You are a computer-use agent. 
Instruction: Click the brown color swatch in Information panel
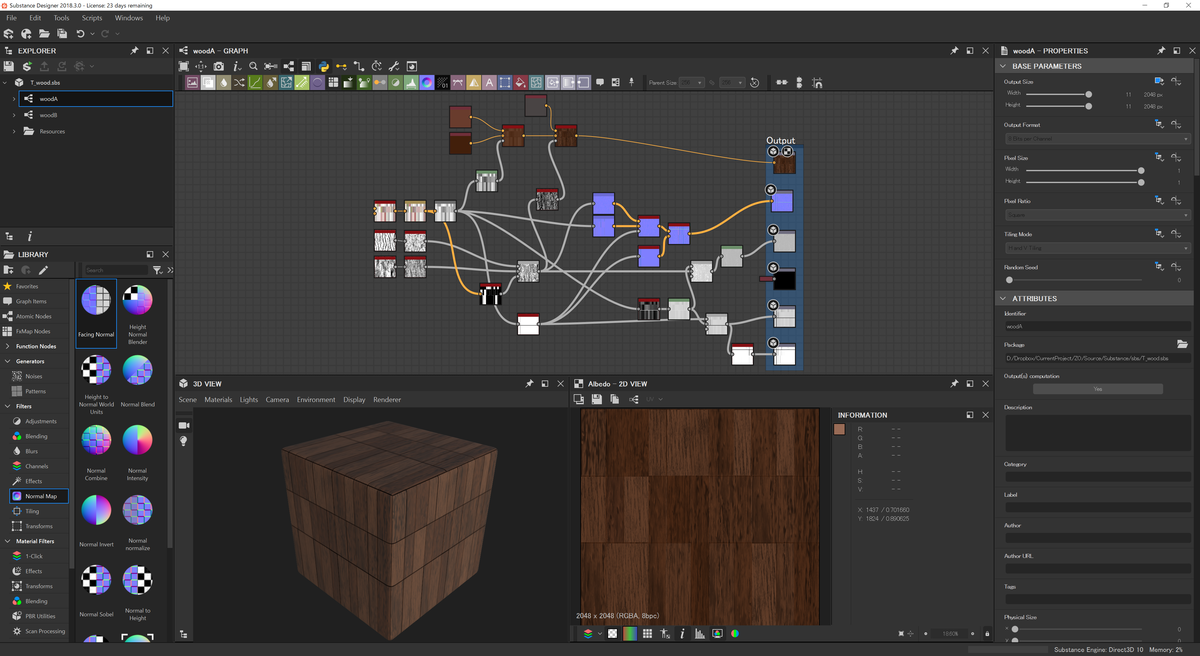tap(840, 429)
